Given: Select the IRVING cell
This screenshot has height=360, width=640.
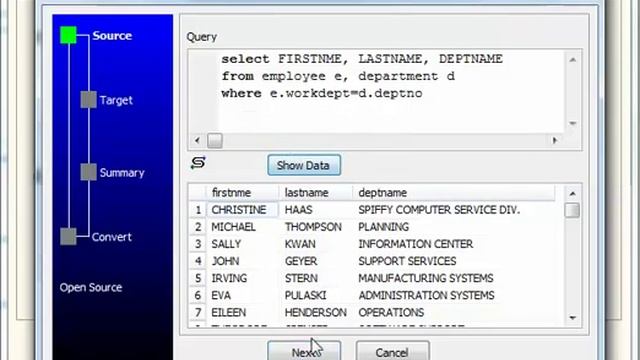Looking at the screenshot, I should click(x=242, y=278).
